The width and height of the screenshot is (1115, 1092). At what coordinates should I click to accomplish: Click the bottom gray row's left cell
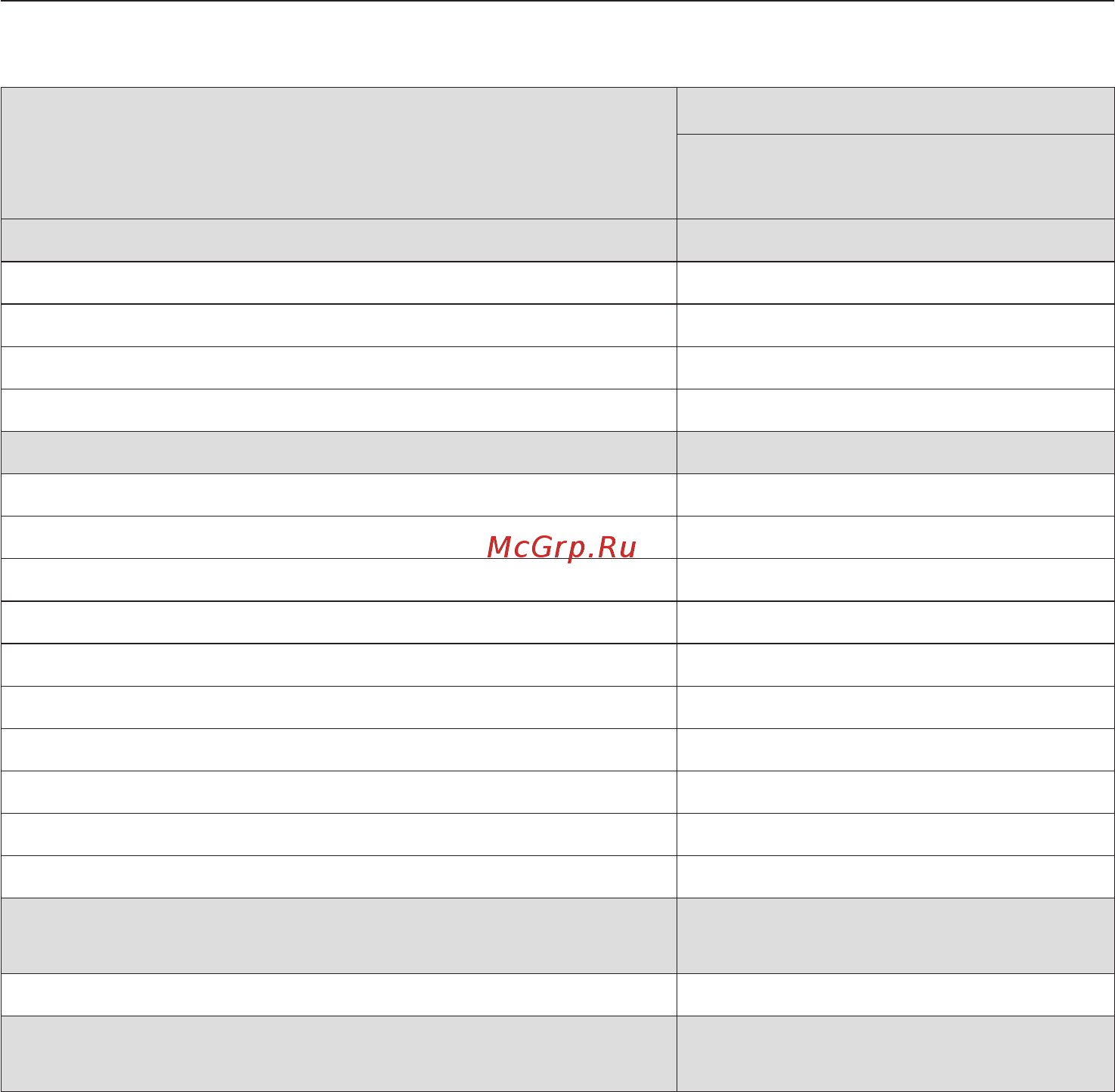pos(339,1053)
